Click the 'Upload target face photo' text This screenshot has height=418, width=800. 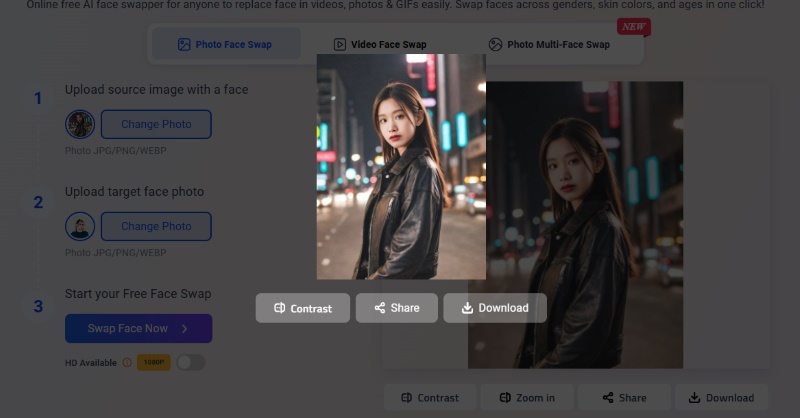point(134,192)
